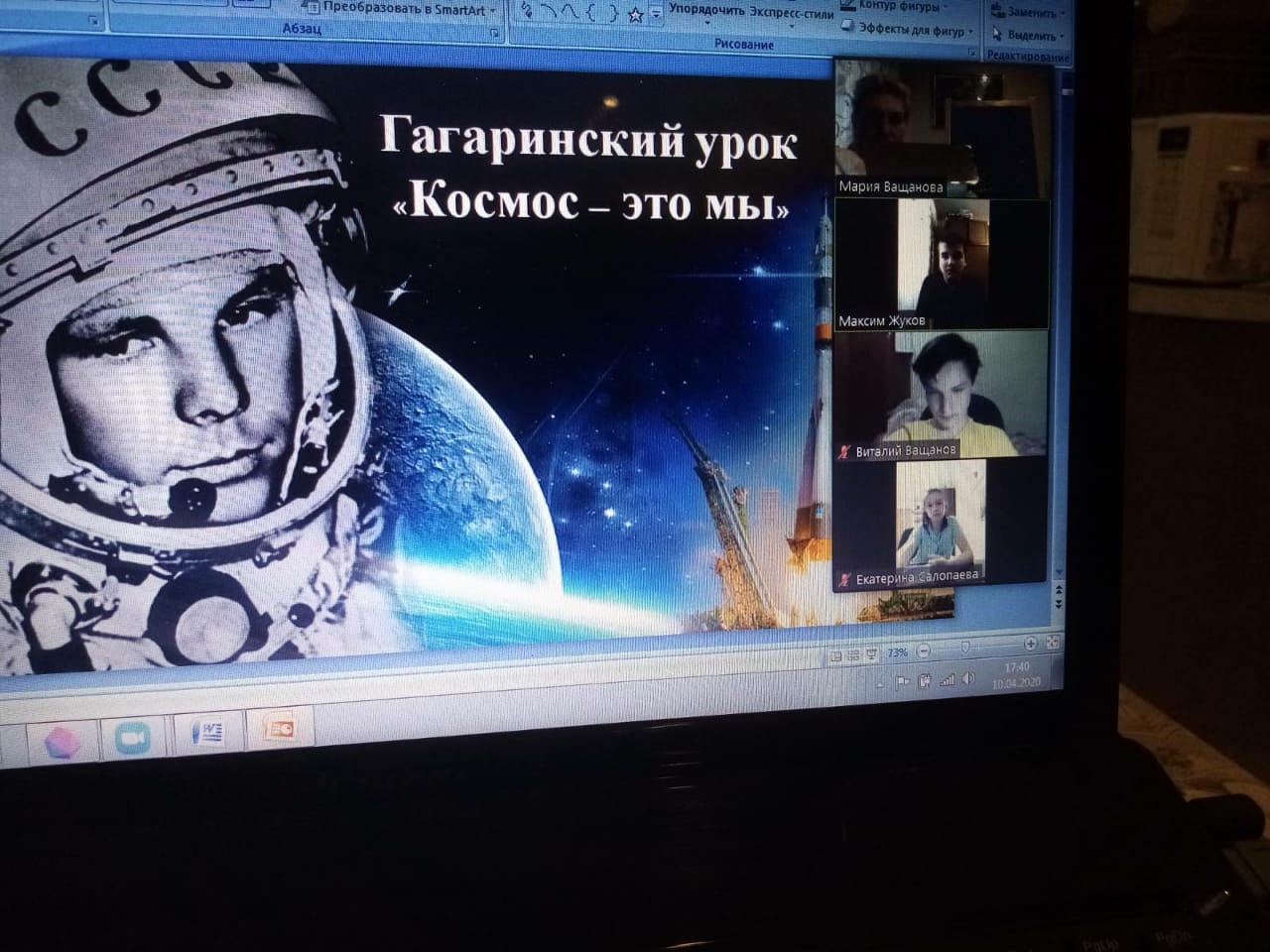Viewport: 1270px width, 952px height.
Task: Open Упорядочить dropdown
Action: click(706, 13)
